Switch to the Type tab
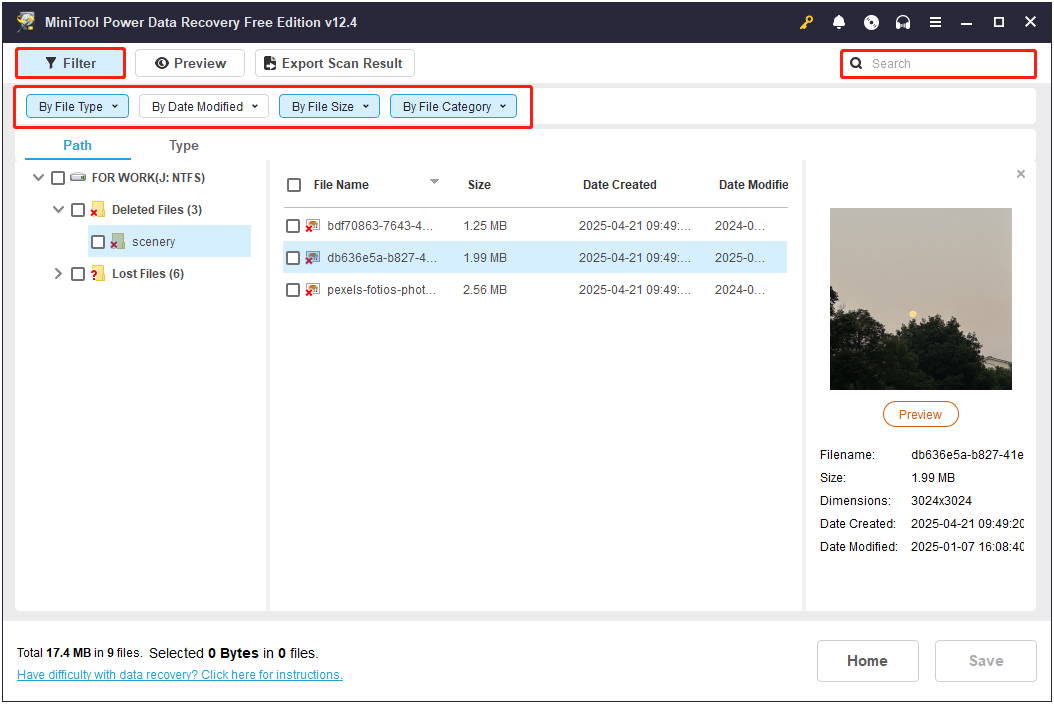The image size is (1054, 704). click(x=184, y=145)
